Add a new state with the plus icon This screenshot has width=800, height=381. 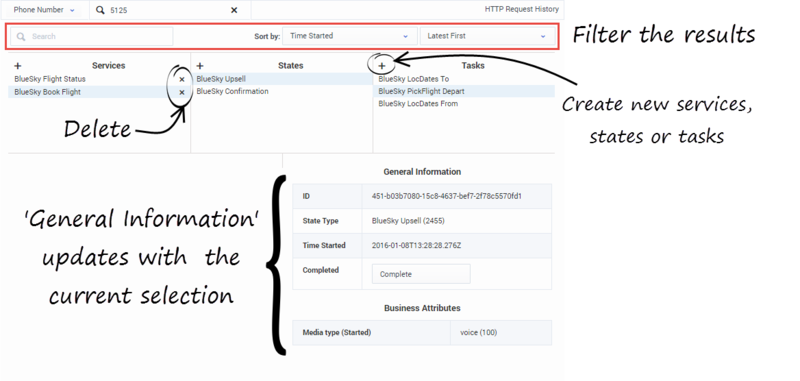[200, 66]
